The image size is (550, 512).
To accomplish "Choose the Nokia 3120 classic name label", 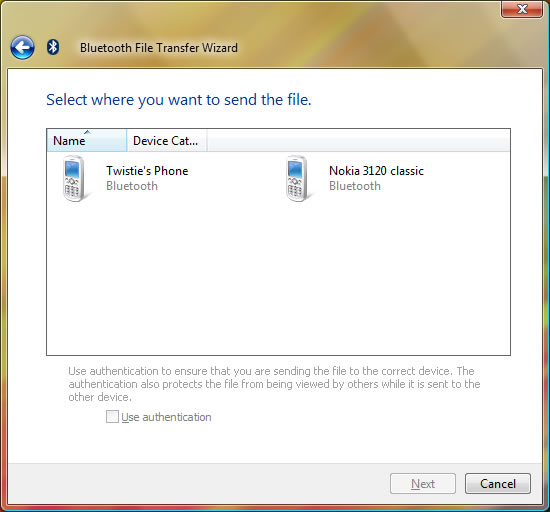I will tap(376, 171).
